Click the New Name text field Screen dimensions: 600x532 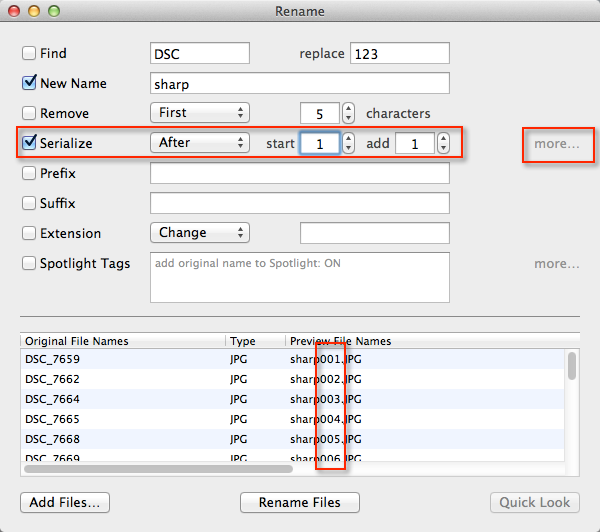[299, 83]
